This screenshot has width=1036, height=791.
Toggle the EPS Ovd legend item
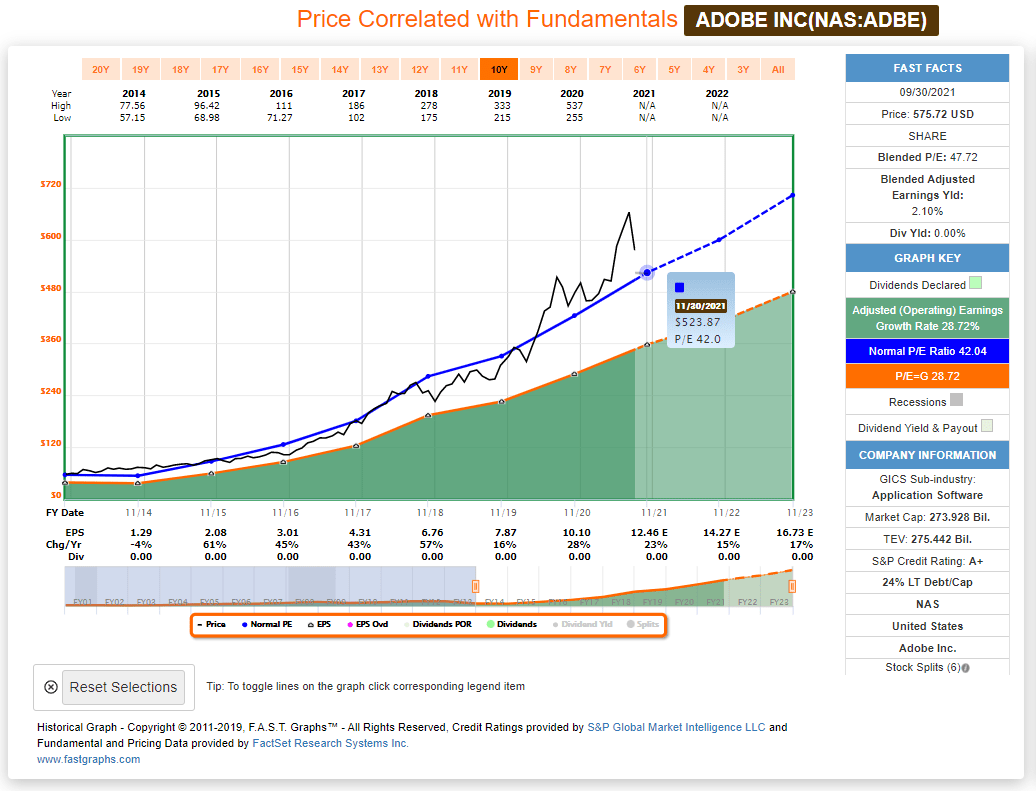coord(368,624)
